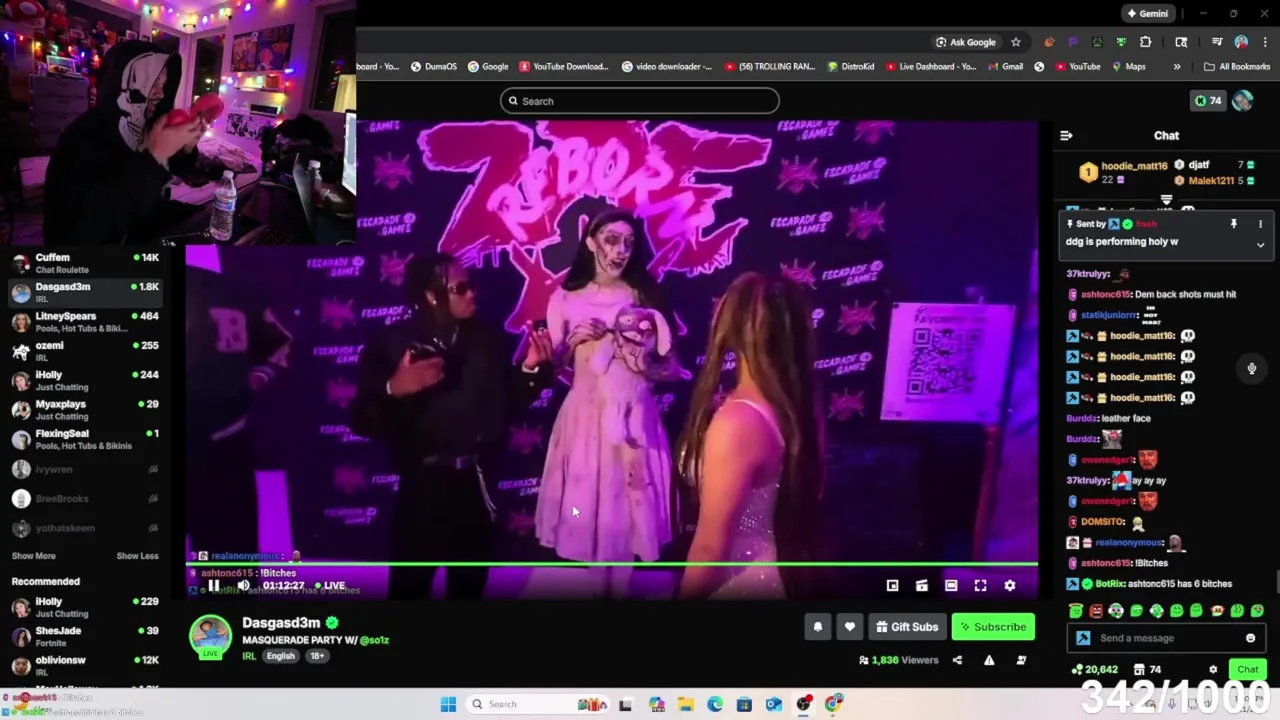Open Google Chrome from the taskbar
The height and width of the screenshot is (720, 1280).
pyautogui.click(x=833, y=704)
